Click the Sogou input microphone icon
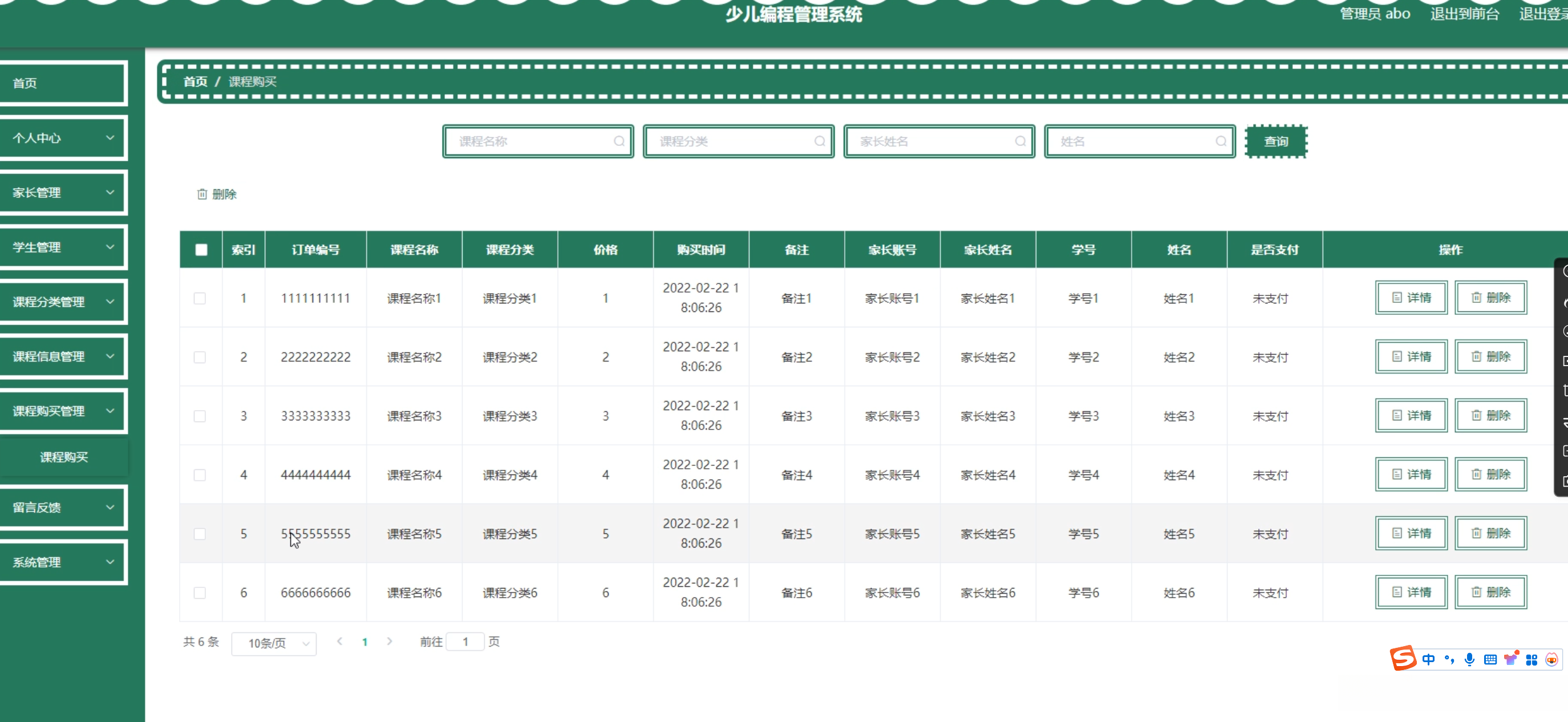 point(1469,659)
